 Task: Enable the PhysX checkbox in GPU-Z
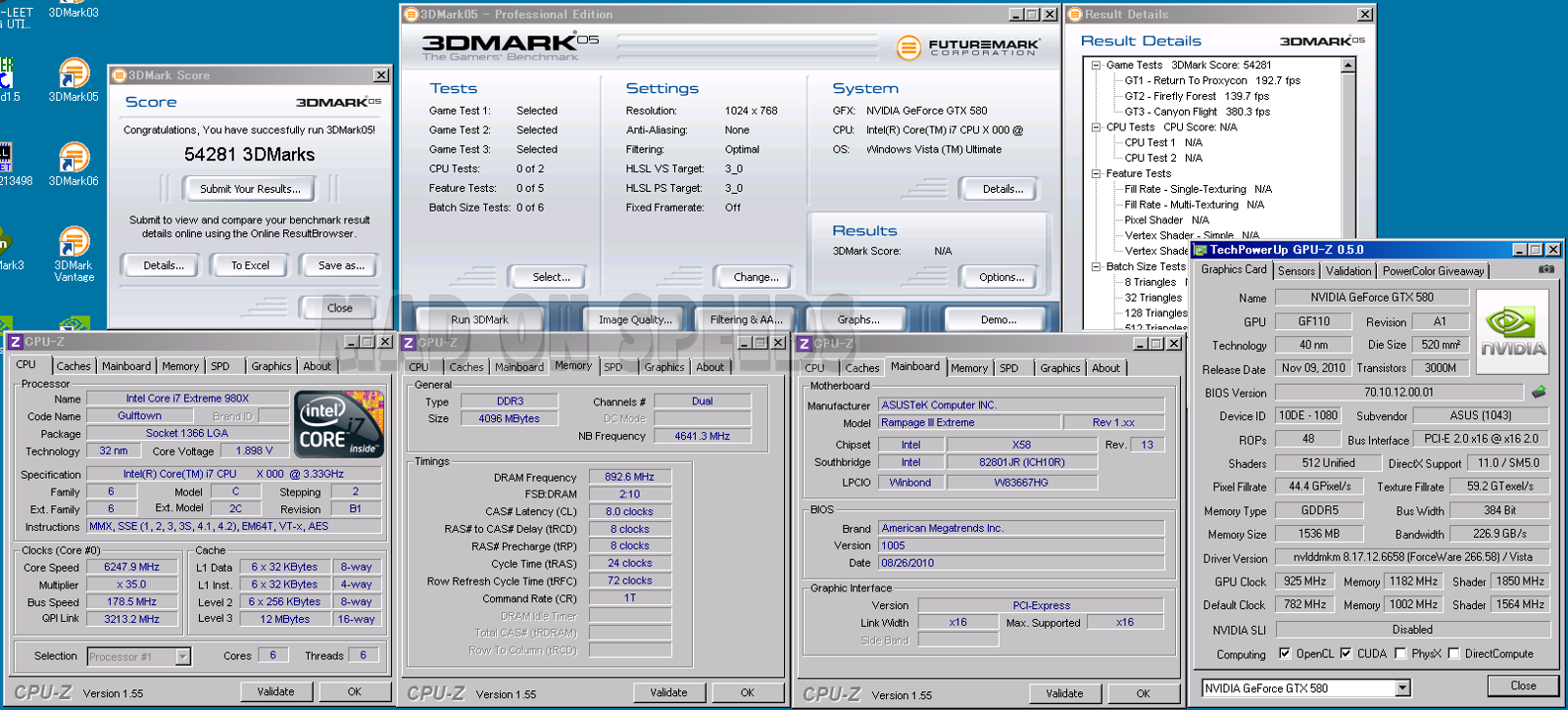(1400, 653)
